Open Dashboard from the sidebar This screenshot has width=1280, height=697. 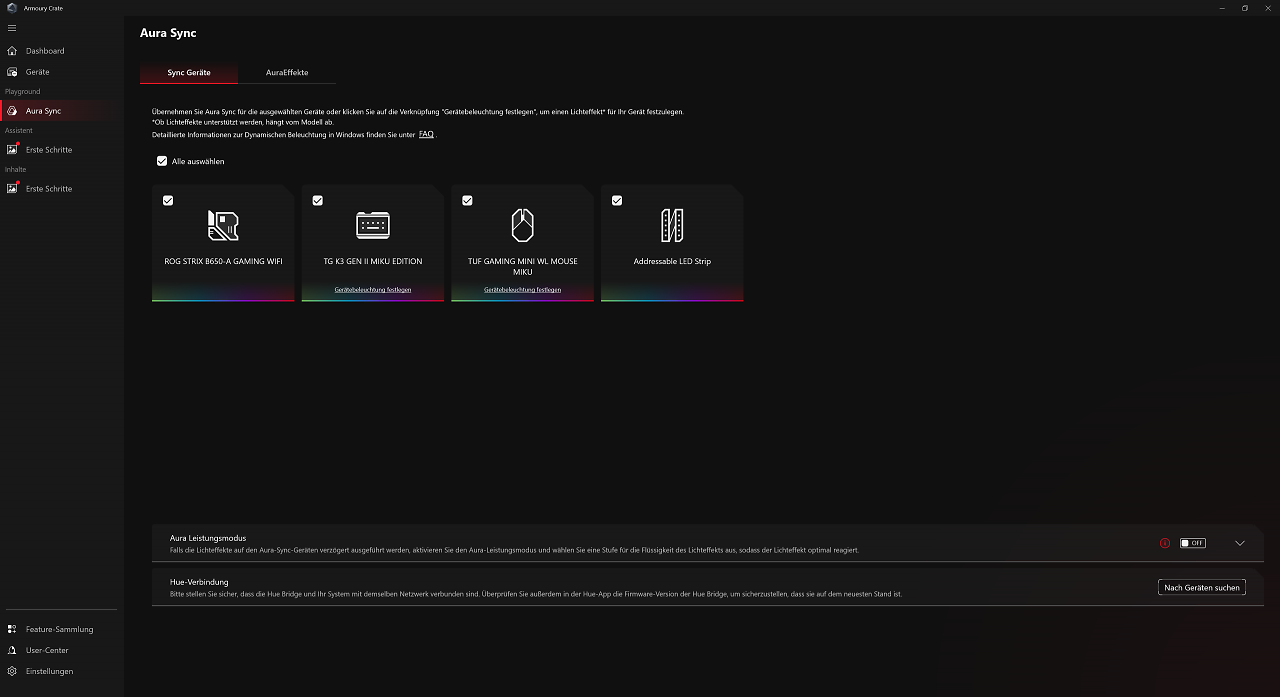point(45,51)
